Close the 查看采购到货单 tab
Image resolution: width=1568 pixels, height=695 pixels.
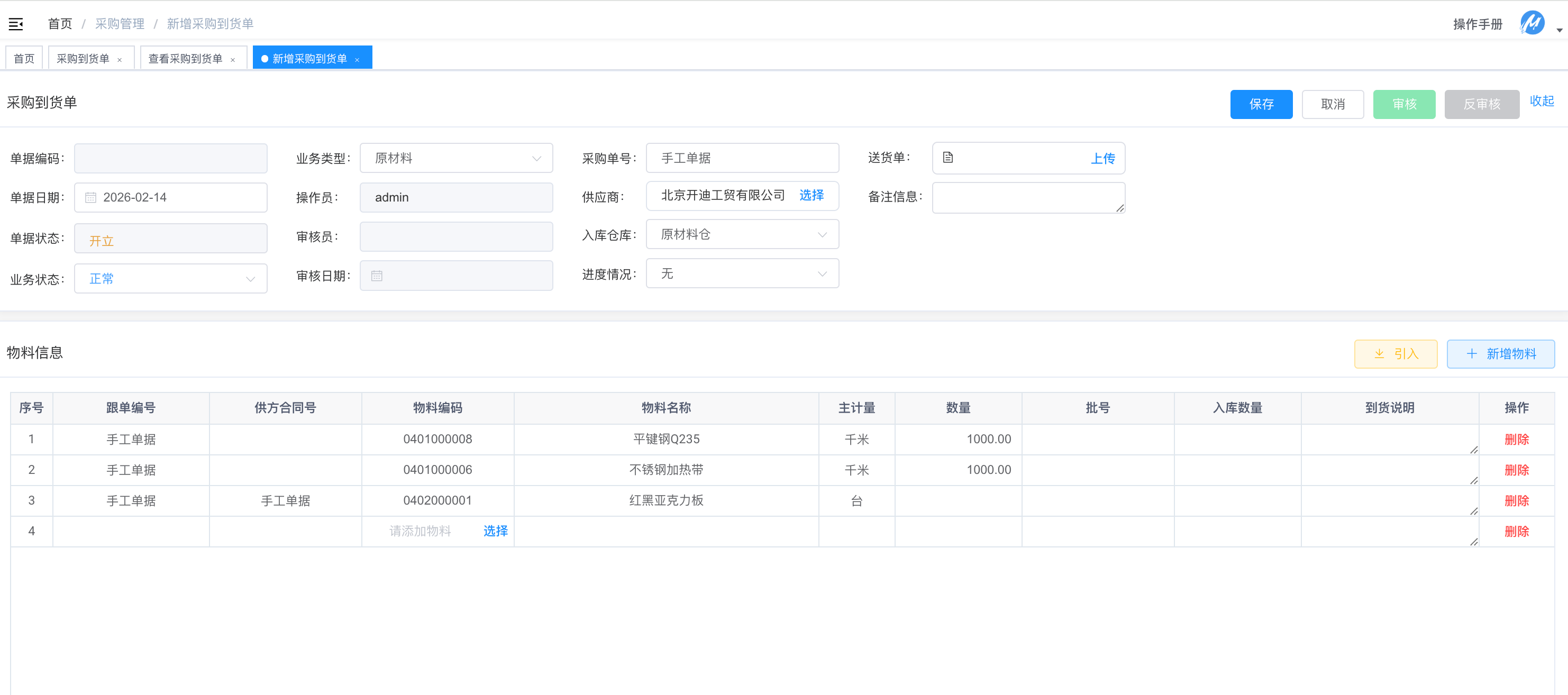point(233,60)
